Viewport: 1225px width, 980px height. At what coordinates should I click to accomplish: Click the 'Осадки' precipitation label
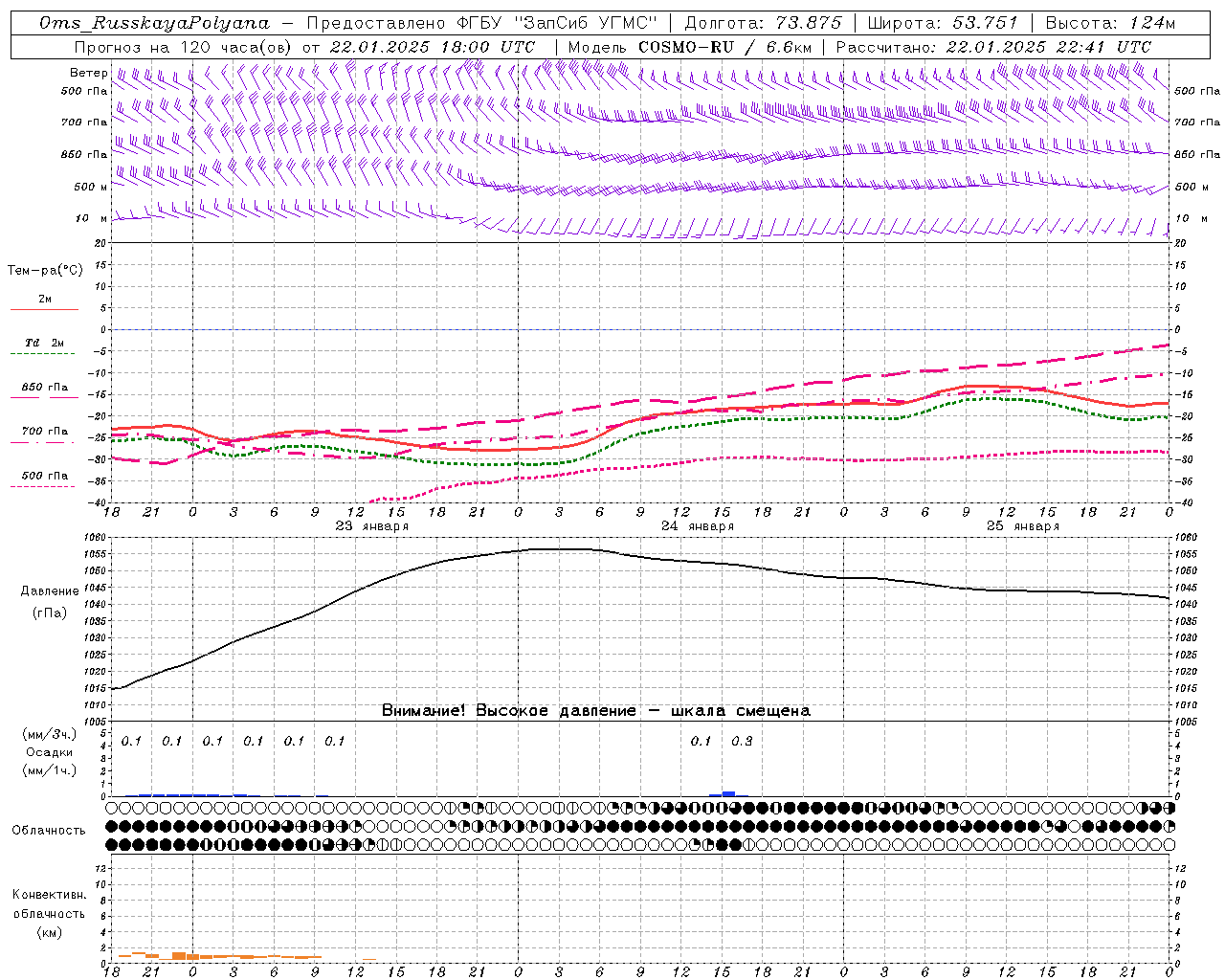(50, 752)
